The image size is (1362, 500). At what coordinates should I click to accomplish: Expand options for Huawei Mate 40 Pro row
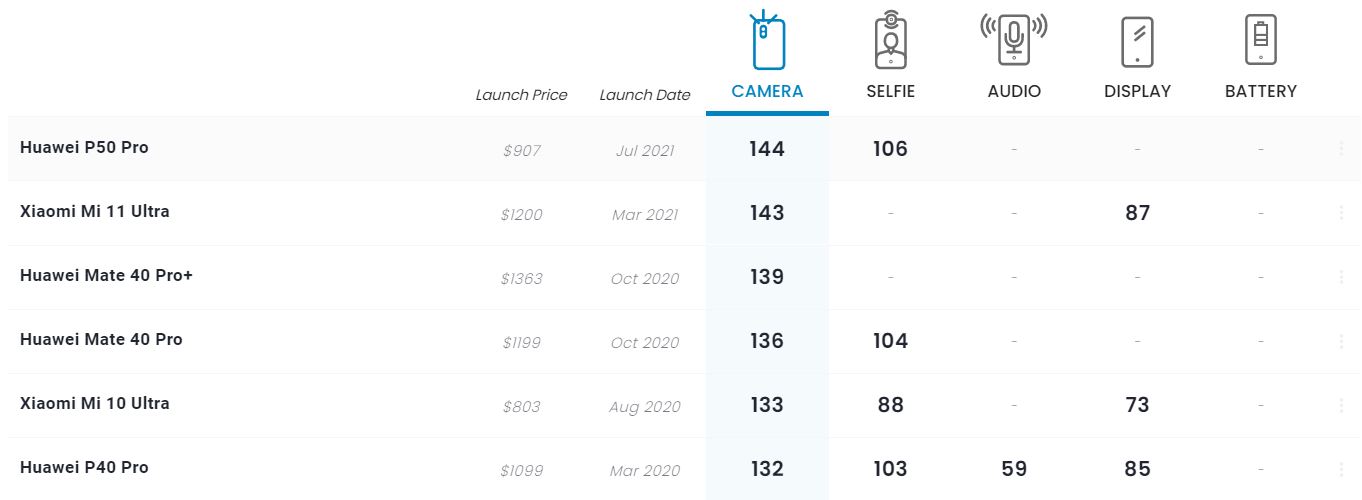(1341, 341)
